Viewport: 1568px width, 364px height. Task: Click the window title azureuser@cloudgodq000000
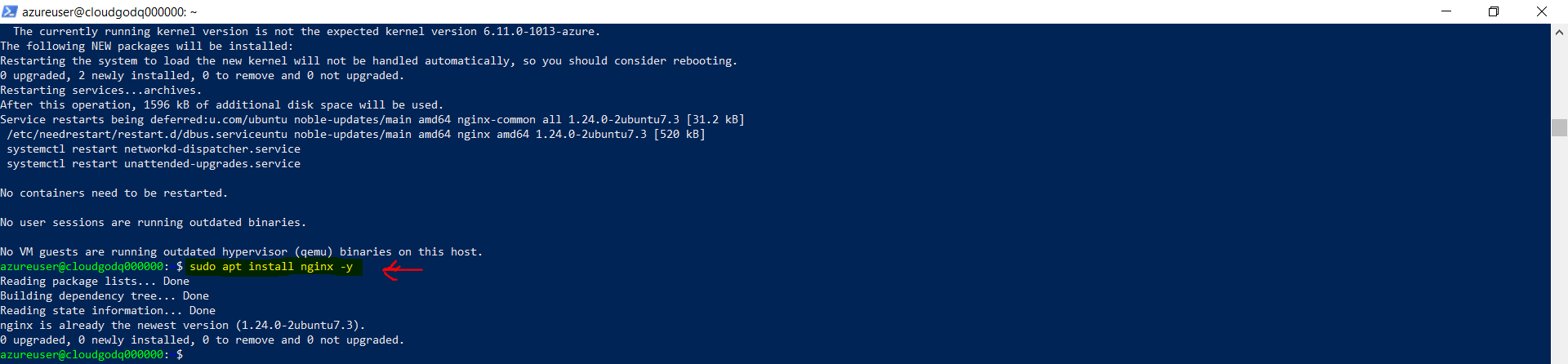(x=109, y=12)
